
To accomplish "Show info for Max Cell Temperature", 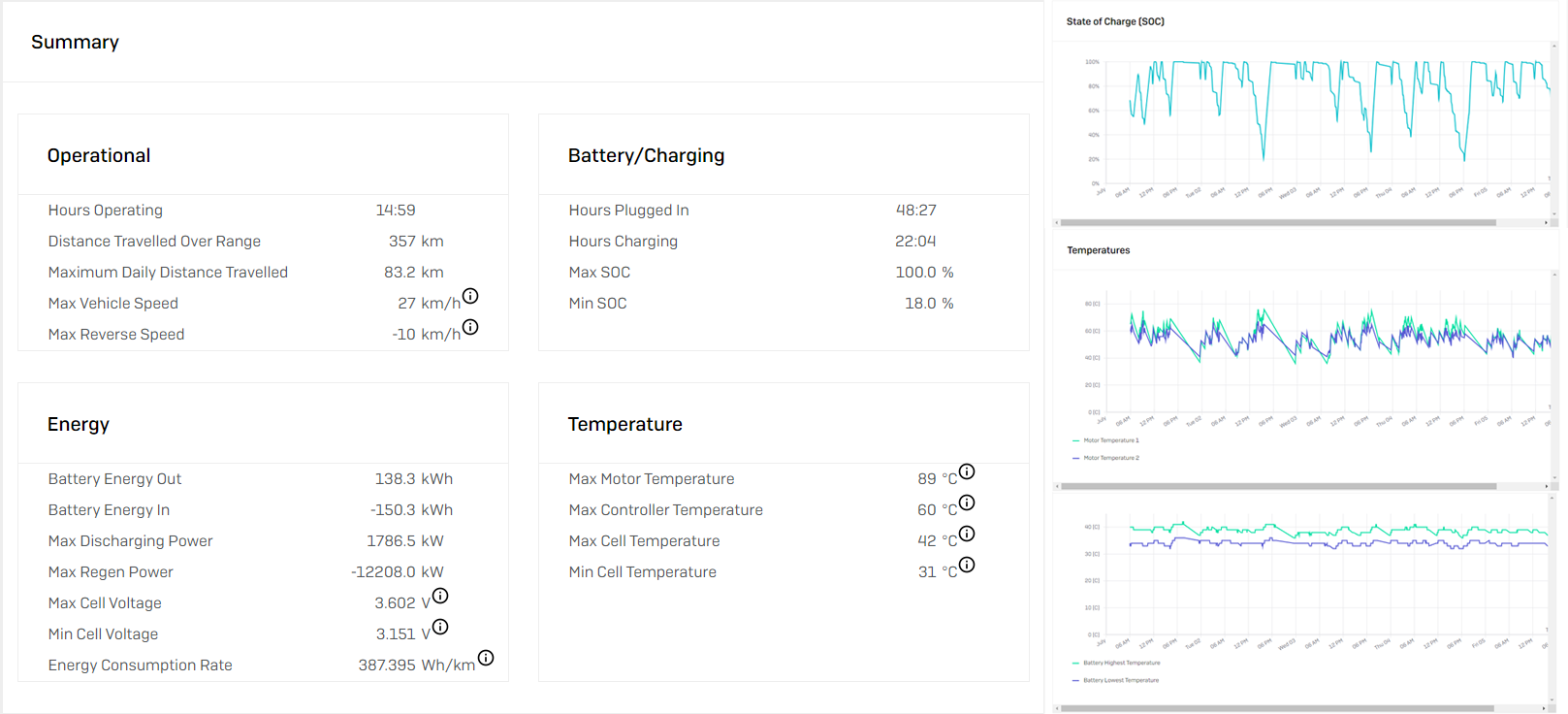I will 967,534.
